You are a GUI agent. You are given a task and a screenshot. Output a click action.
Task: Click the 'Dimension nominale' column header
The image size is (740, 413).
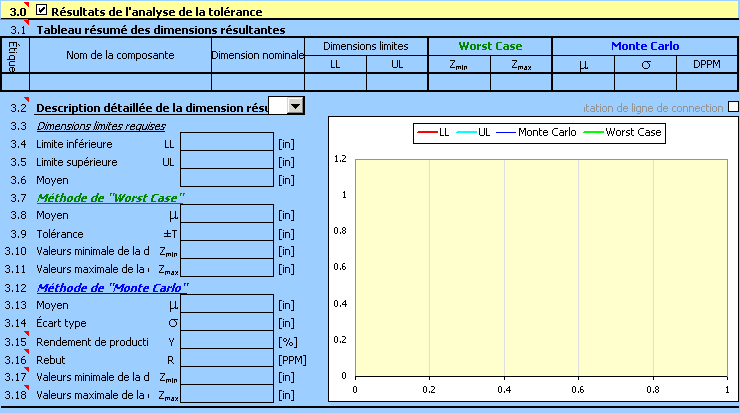coord(258,55)
